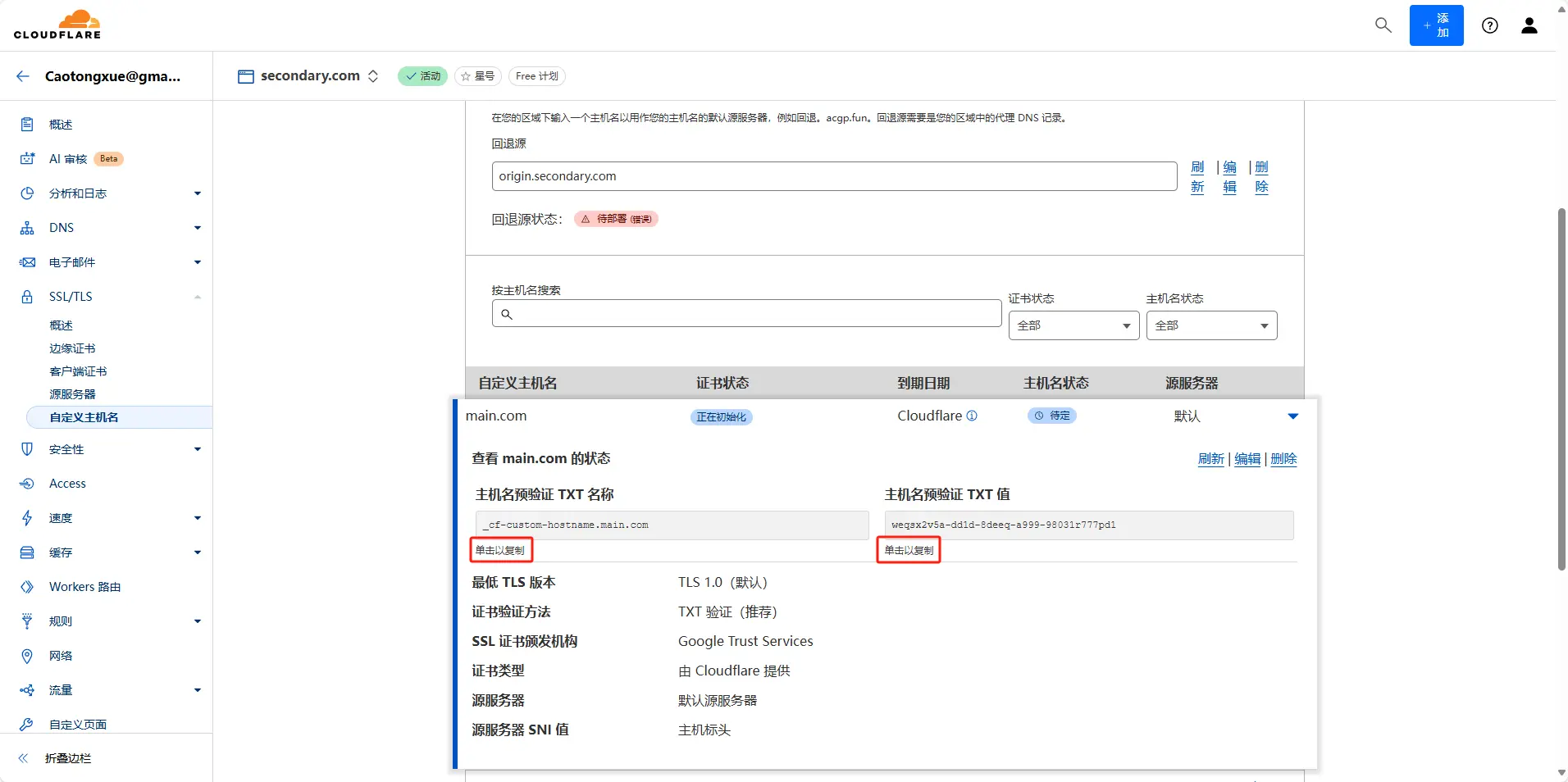This screenshot has width=1568, height=782.
Task: Click the DNS network icon
Action: coord(27,228)
